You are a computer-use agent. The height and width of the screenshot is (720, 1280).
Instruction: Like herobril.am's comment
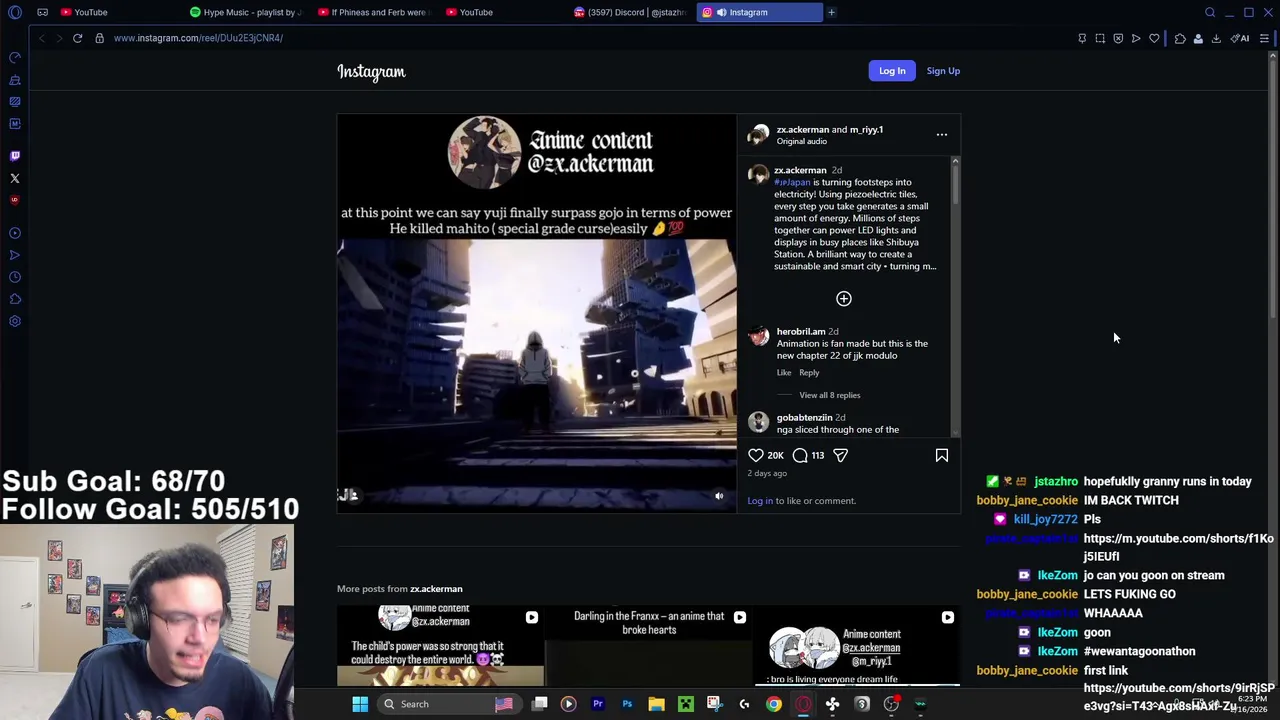784,373
